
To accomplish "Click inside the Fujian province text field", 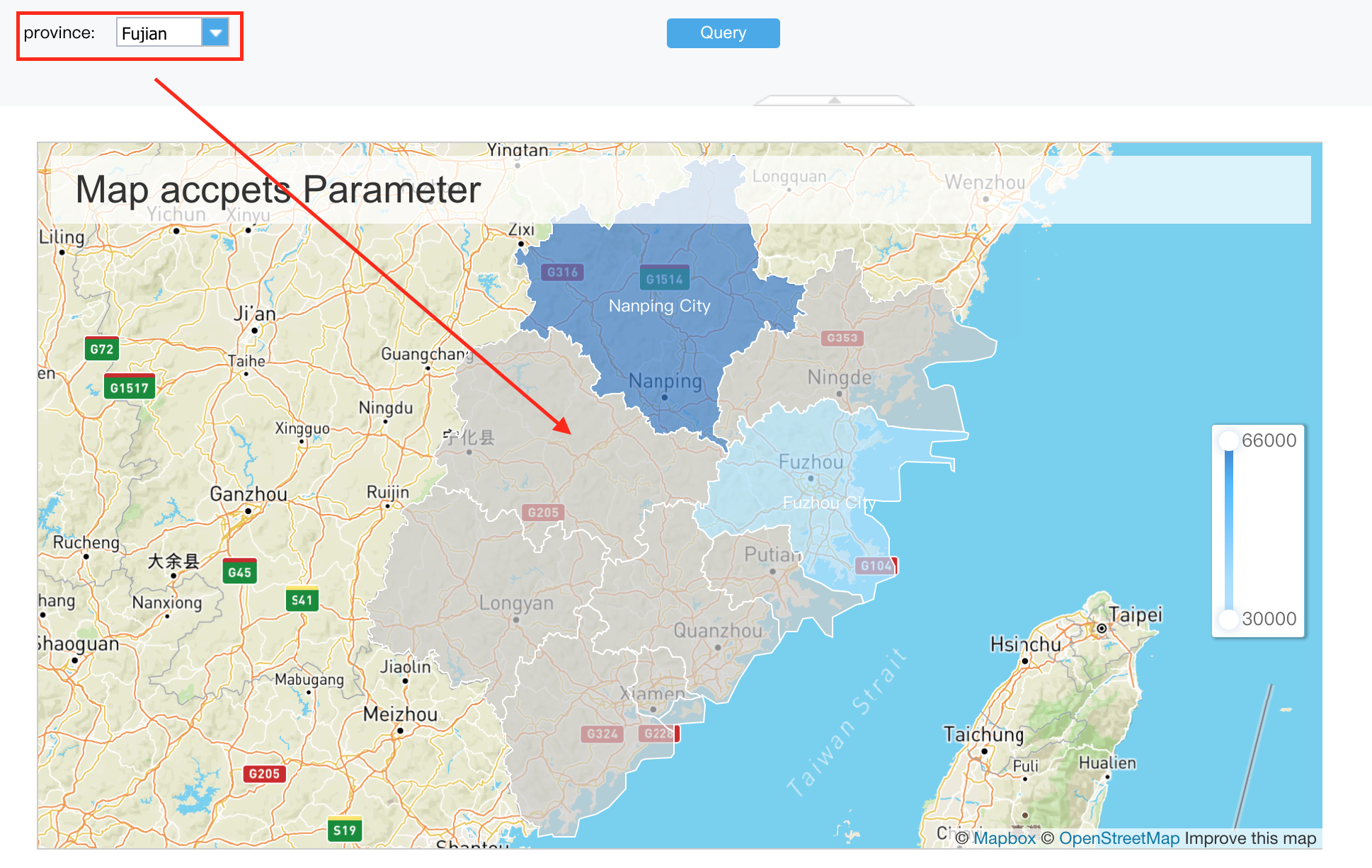I will pos(159,33).
